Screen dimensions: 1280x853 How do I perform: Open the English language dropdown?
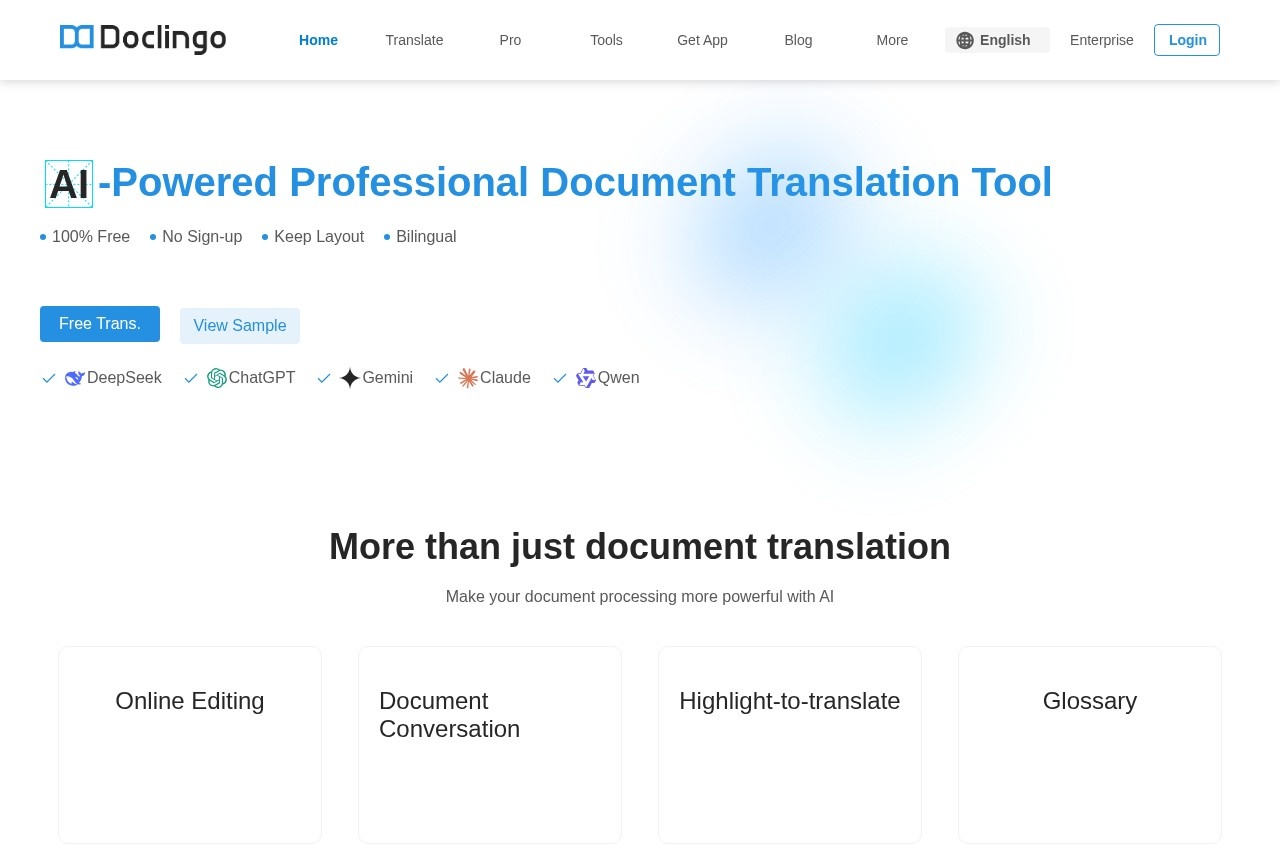(x=997, y=40)
